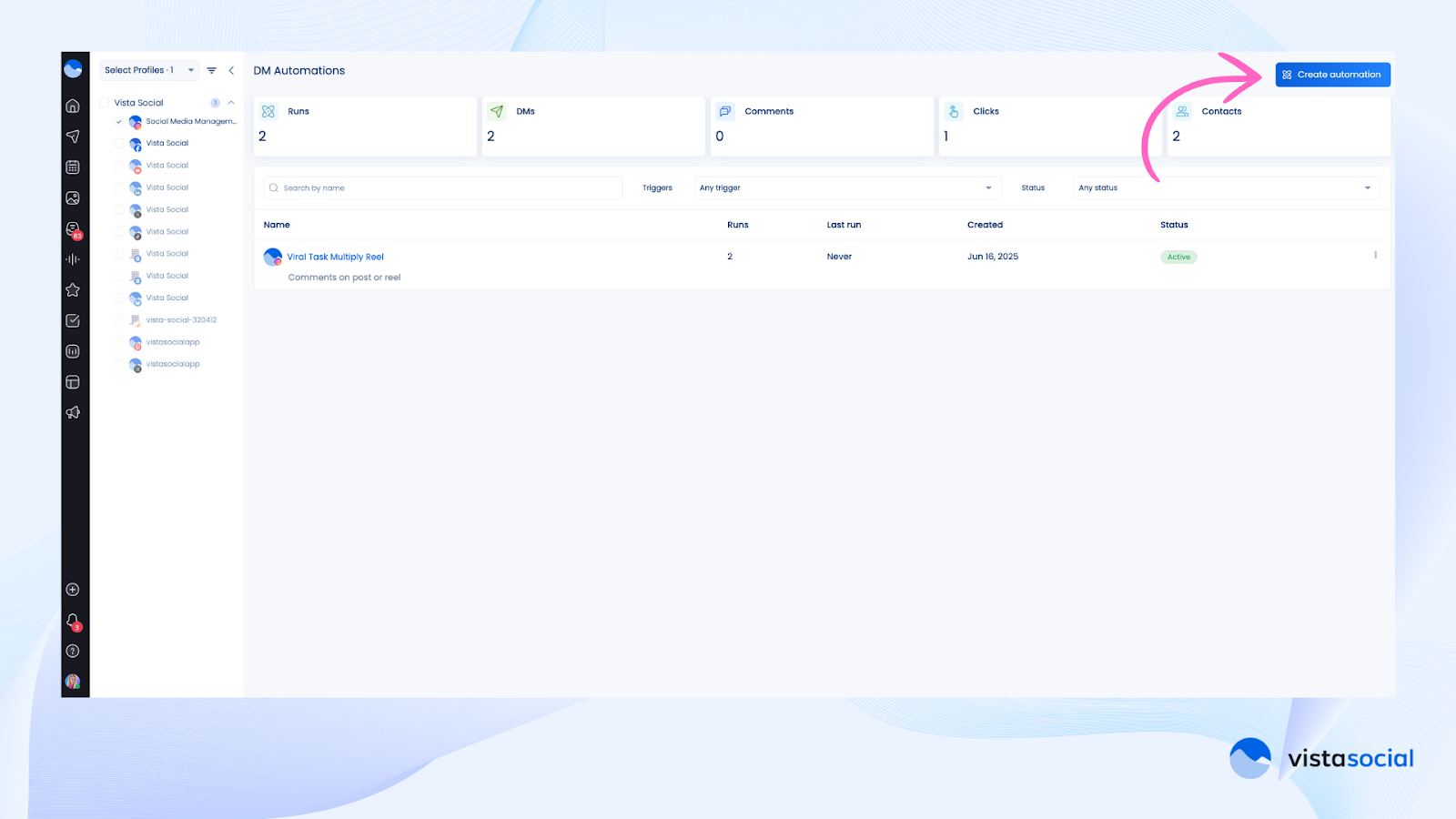Click the Triggers filter label
Image resolution: width=1456 pixels, height=819 pixels.
(x=657, y=188)
